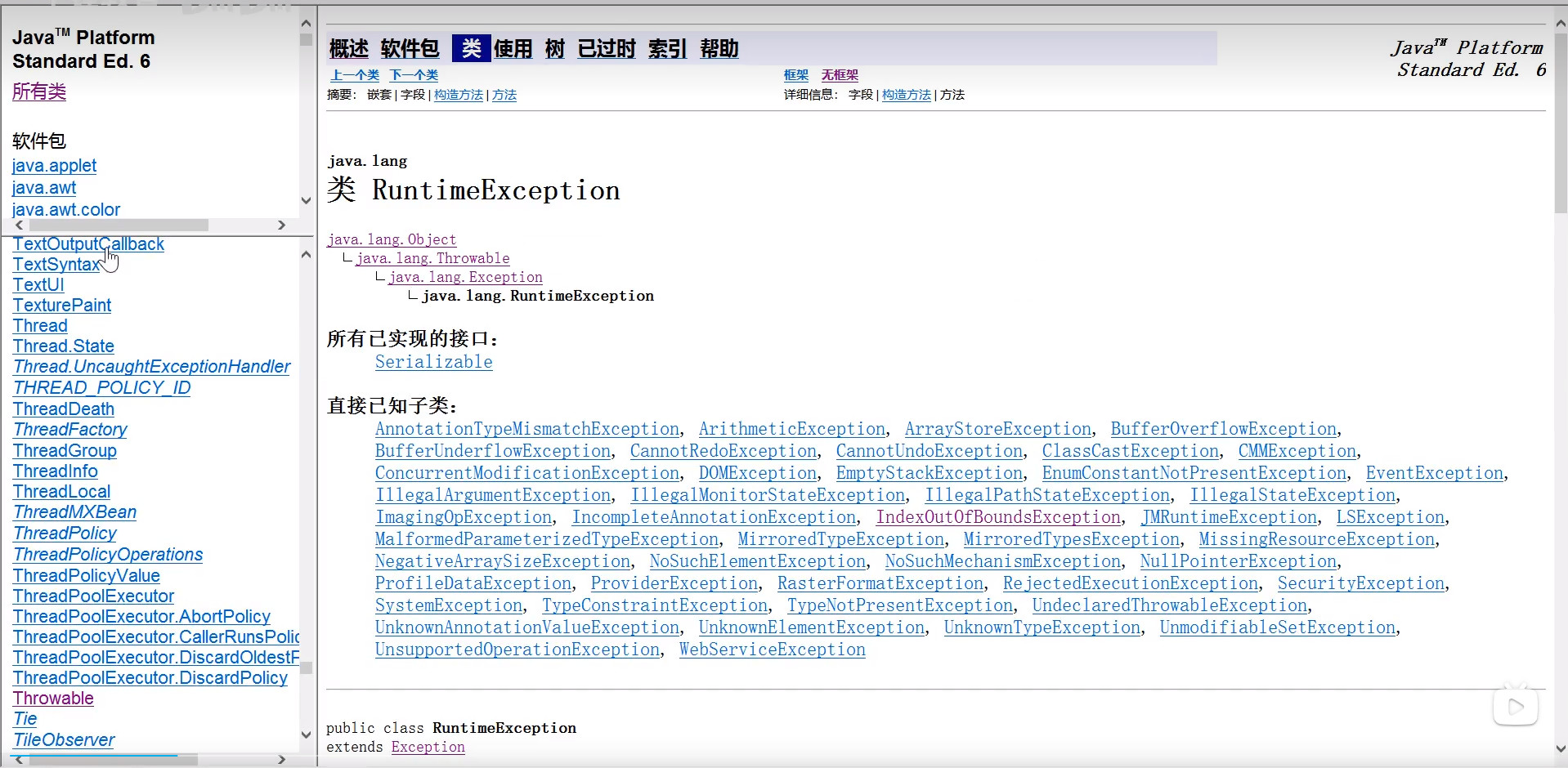The height and width of the screenshot is (768, 1568).
Task: Open ThreadFactory in the class list
Action: (x=70, y=430)
